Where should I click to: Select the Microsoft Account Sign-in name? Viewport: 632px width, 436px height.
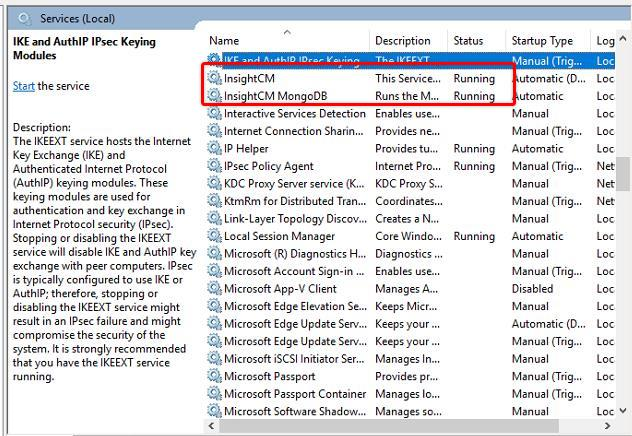(294, 271)
